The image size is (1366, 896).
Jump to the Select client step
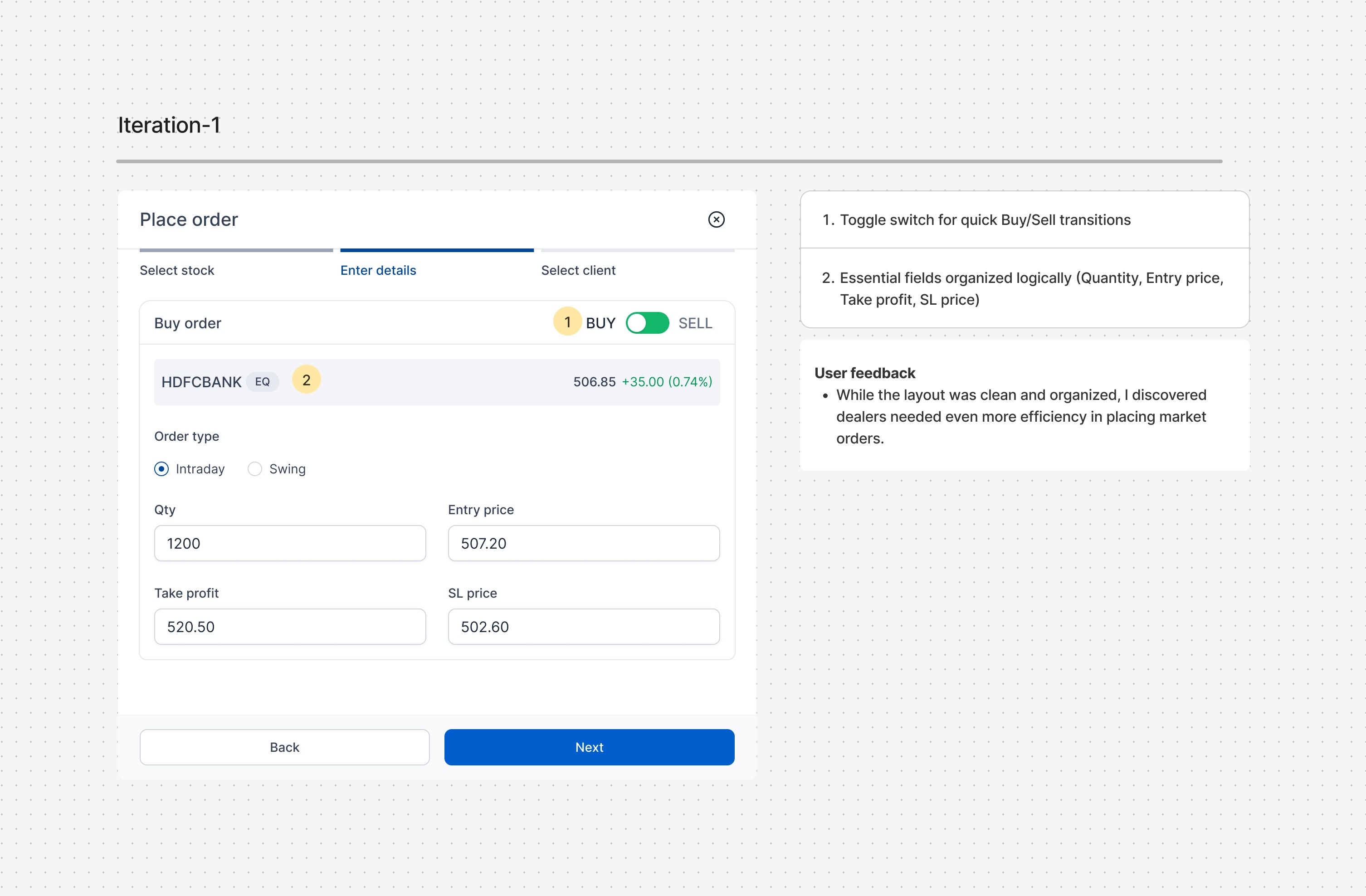[x=578, y=270]
